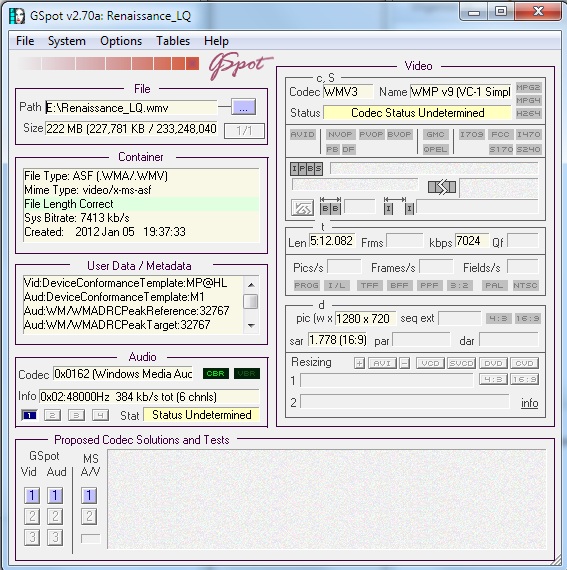Open the File menu
Image resolution: width=567 pixels, height=570 pixels.
pyautogui.click(x=25, y=41)
